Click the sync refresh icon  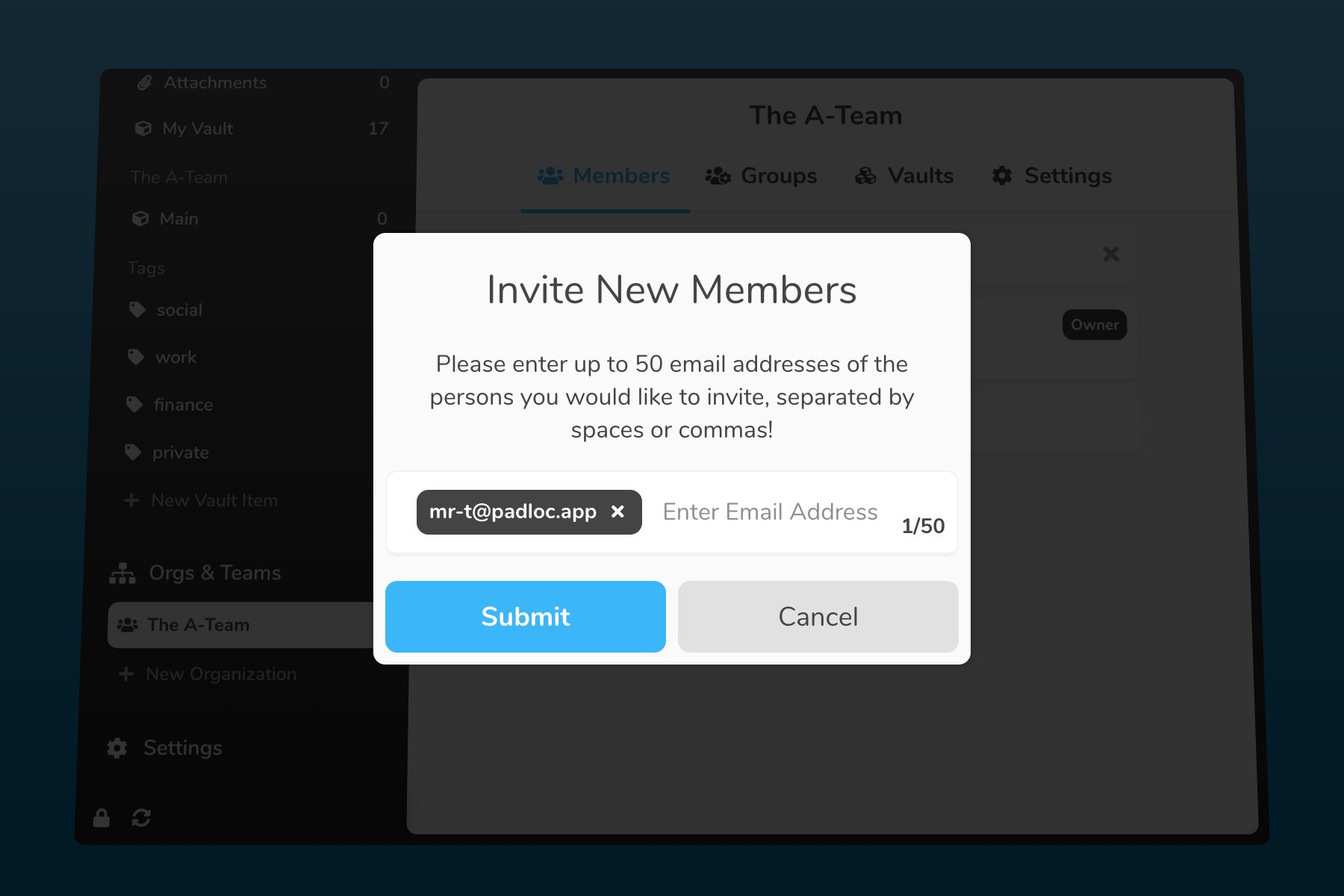(x=141, y=818)
